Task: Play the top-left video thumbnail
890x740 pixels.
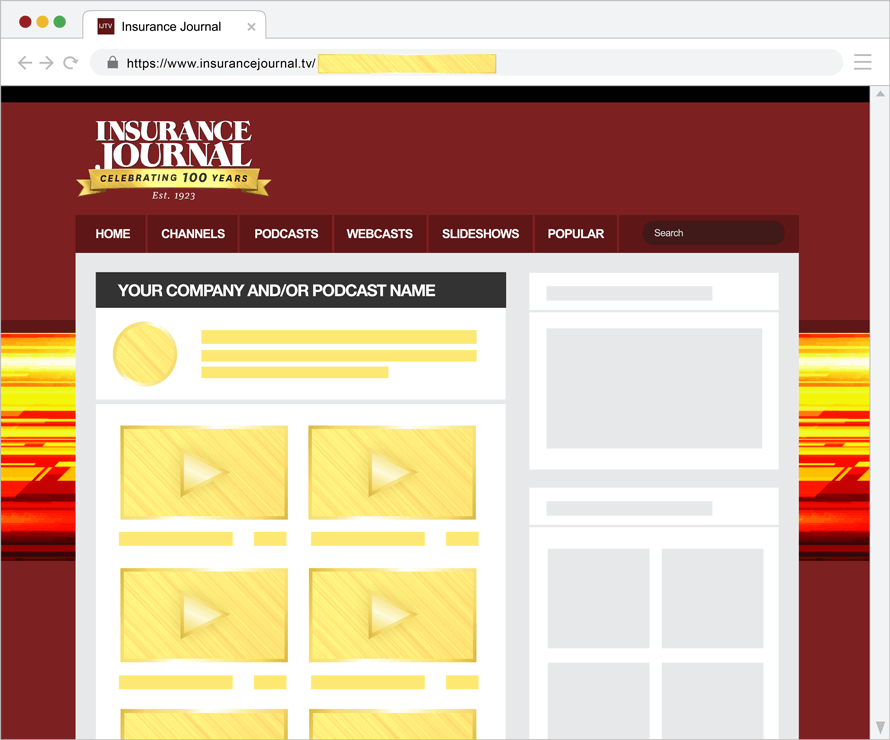Action: click(204, 473)
